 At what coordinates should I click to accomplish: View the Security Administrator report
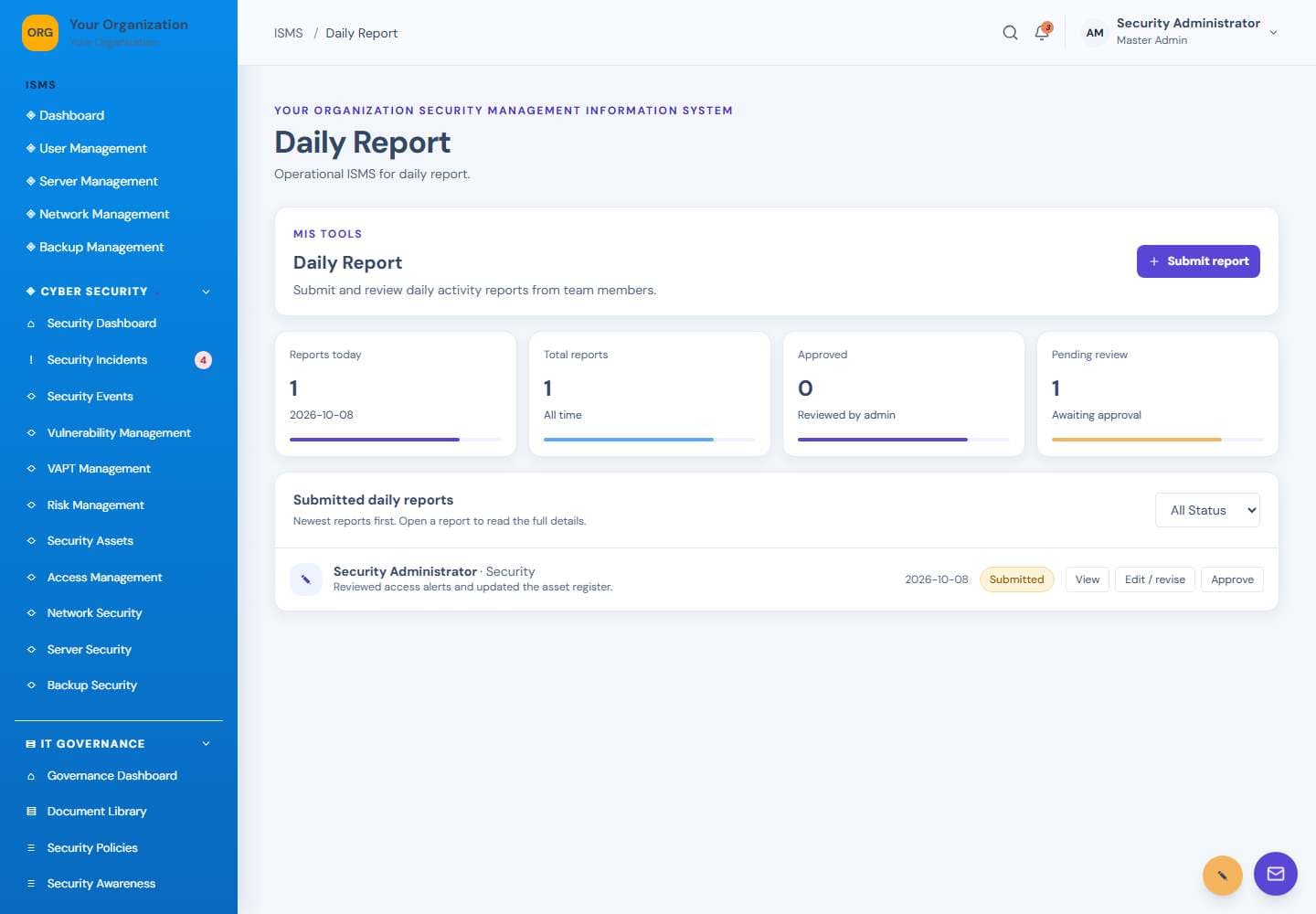1088,579
